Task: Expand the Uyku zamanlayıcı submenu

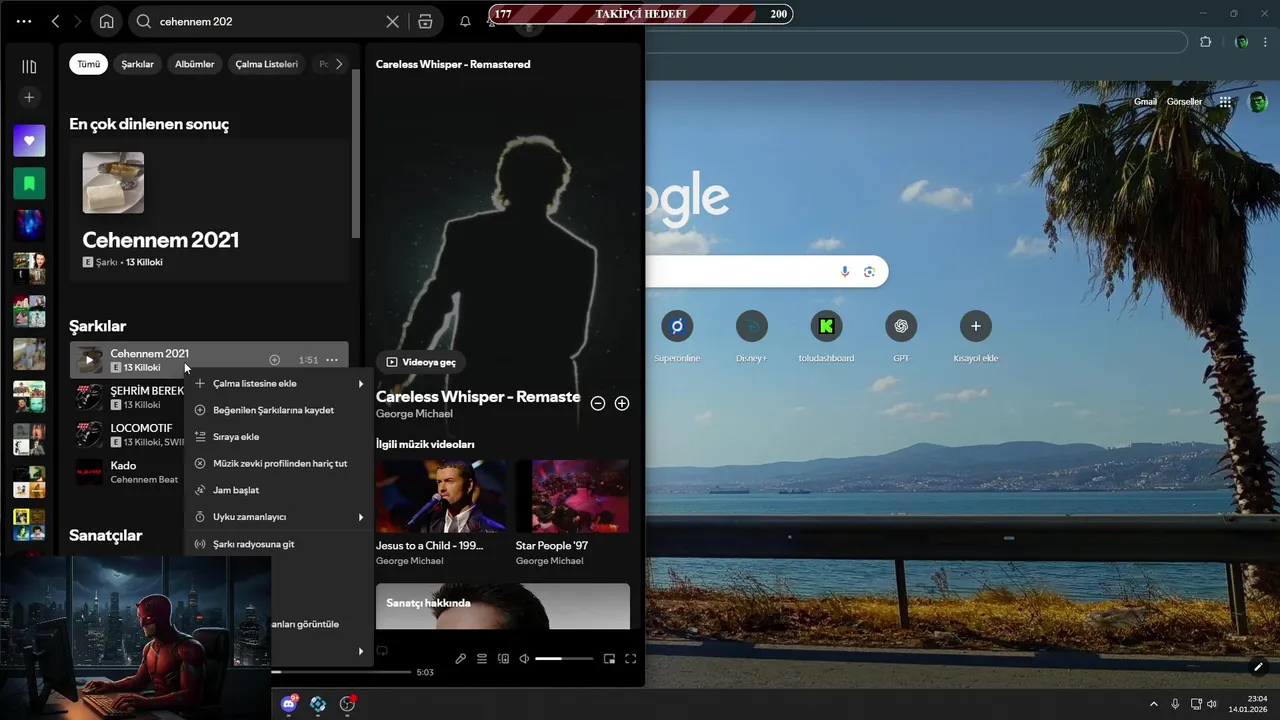Action: pyautogui.click(x=279, y=517)
